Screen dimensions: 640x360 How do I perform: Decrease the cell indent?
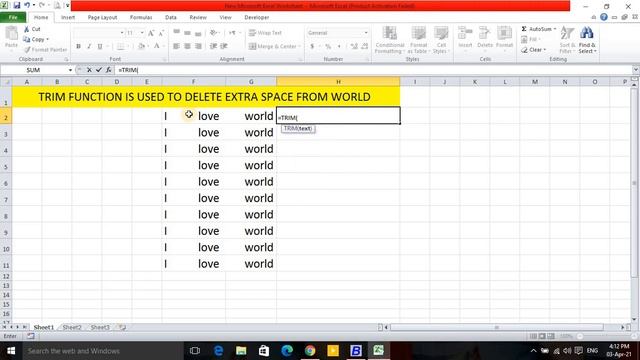coord(213,47)
